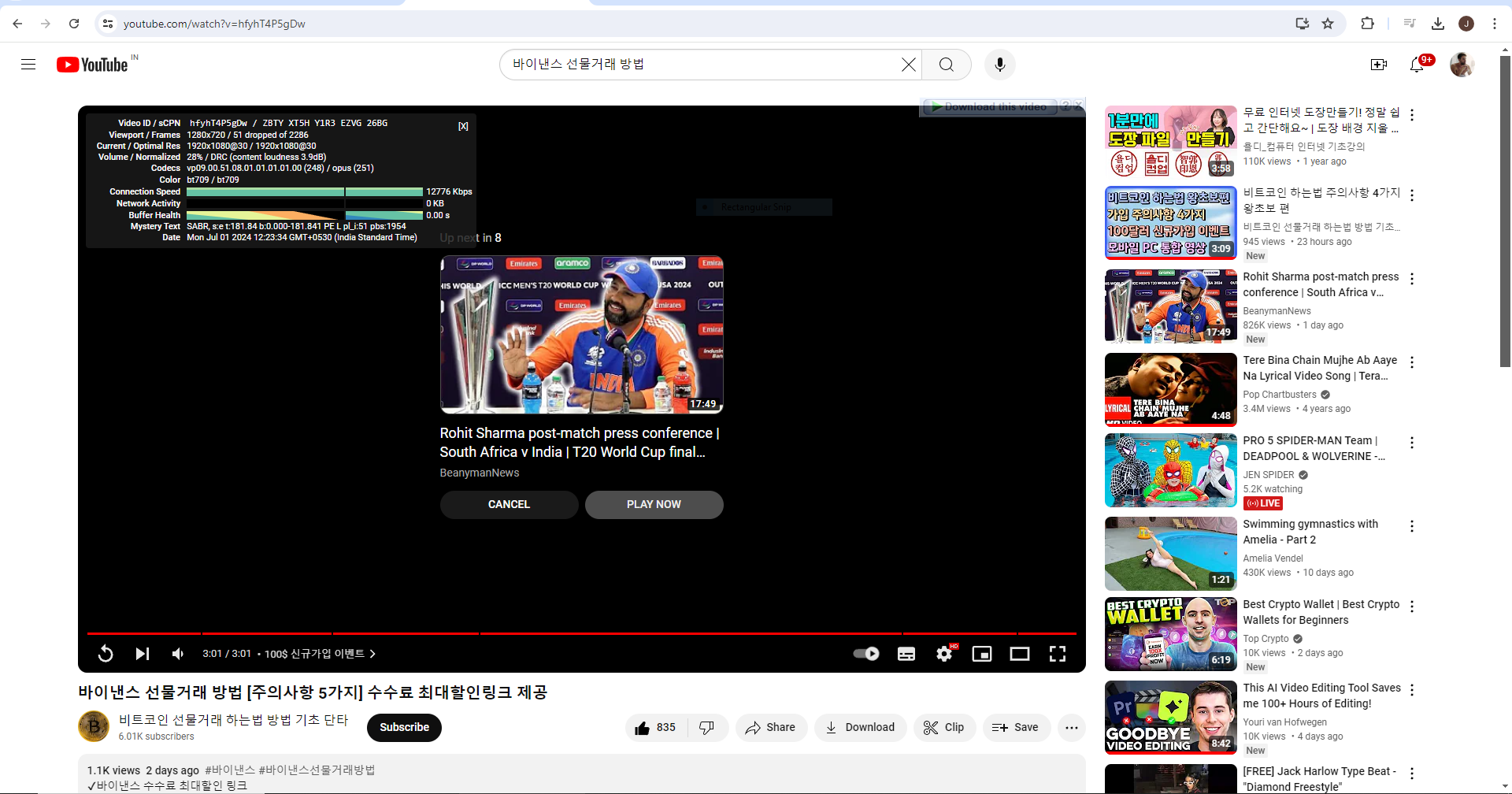The width and height of the screenshot is (1512, 794).
Task: Click the 'Download this video' extension bar
Action: 989,107
